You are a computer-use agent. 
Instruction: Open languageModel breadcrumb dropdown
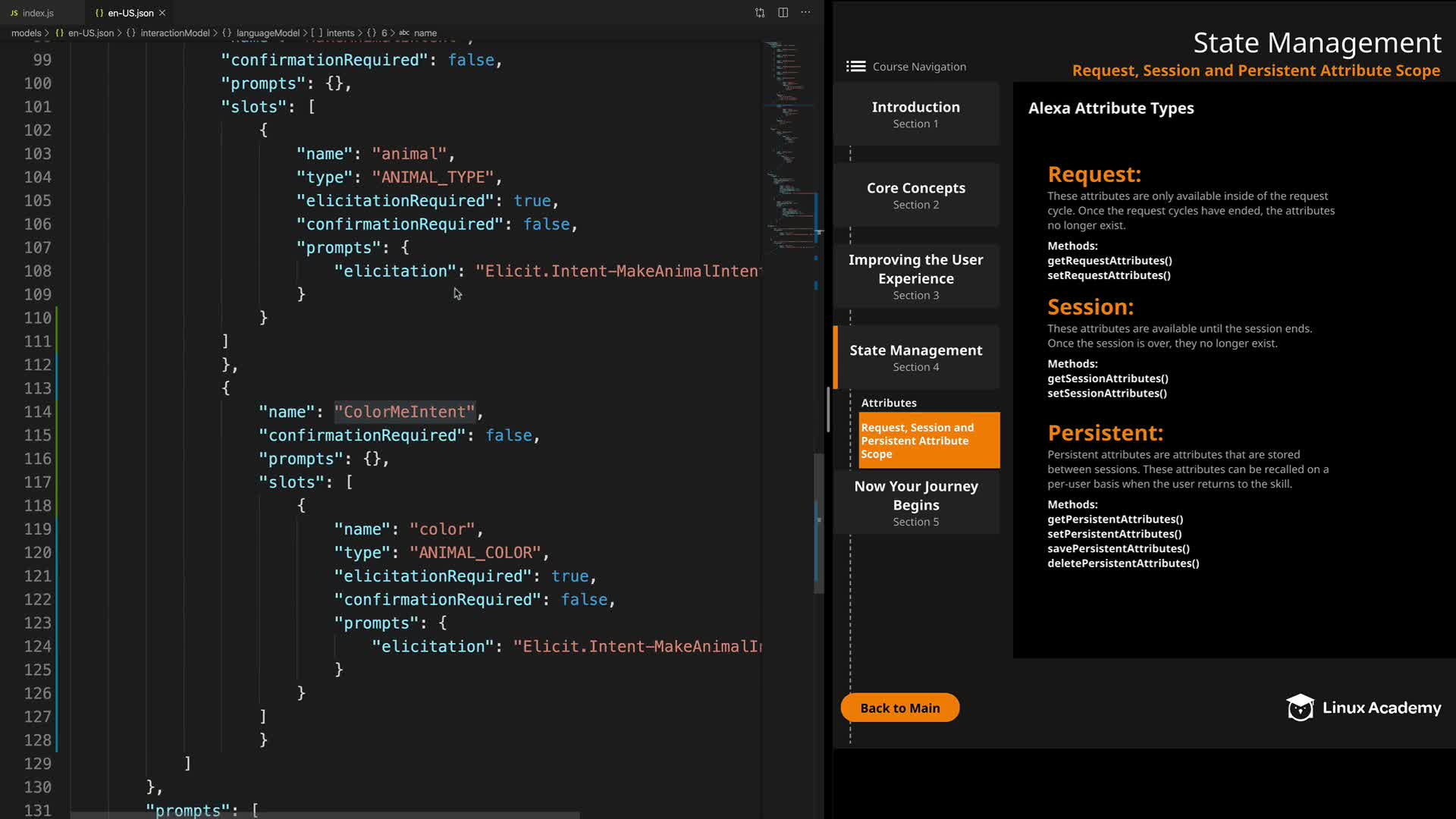(x=268, y=33)
